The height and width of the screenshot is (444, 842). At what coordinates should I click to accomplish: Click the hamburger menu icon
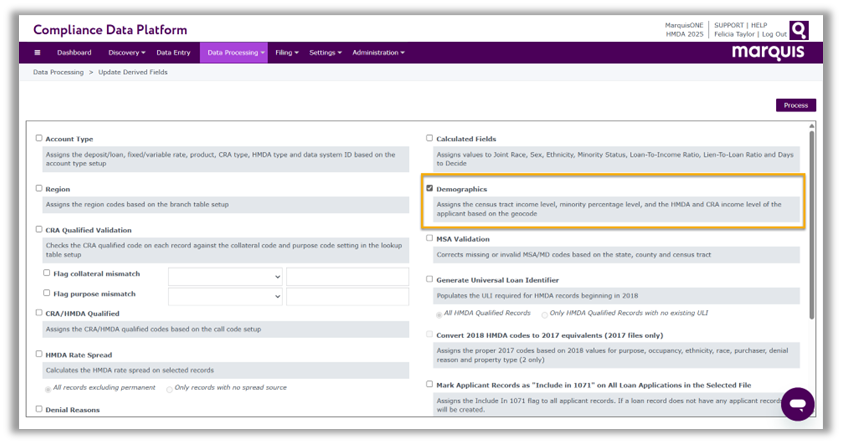[38, 53]
